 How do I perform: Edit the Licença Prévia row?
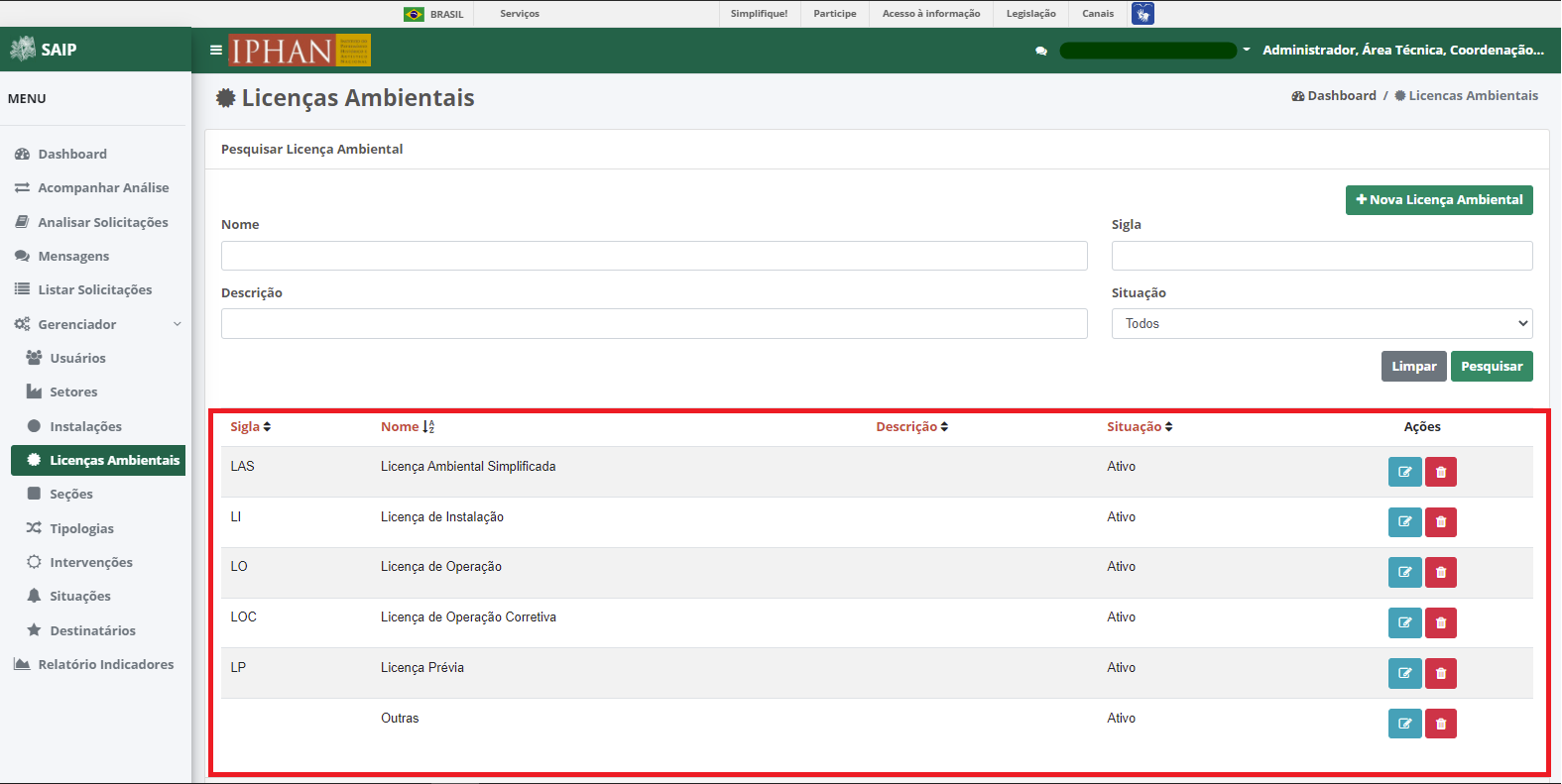click(1404, 673)
